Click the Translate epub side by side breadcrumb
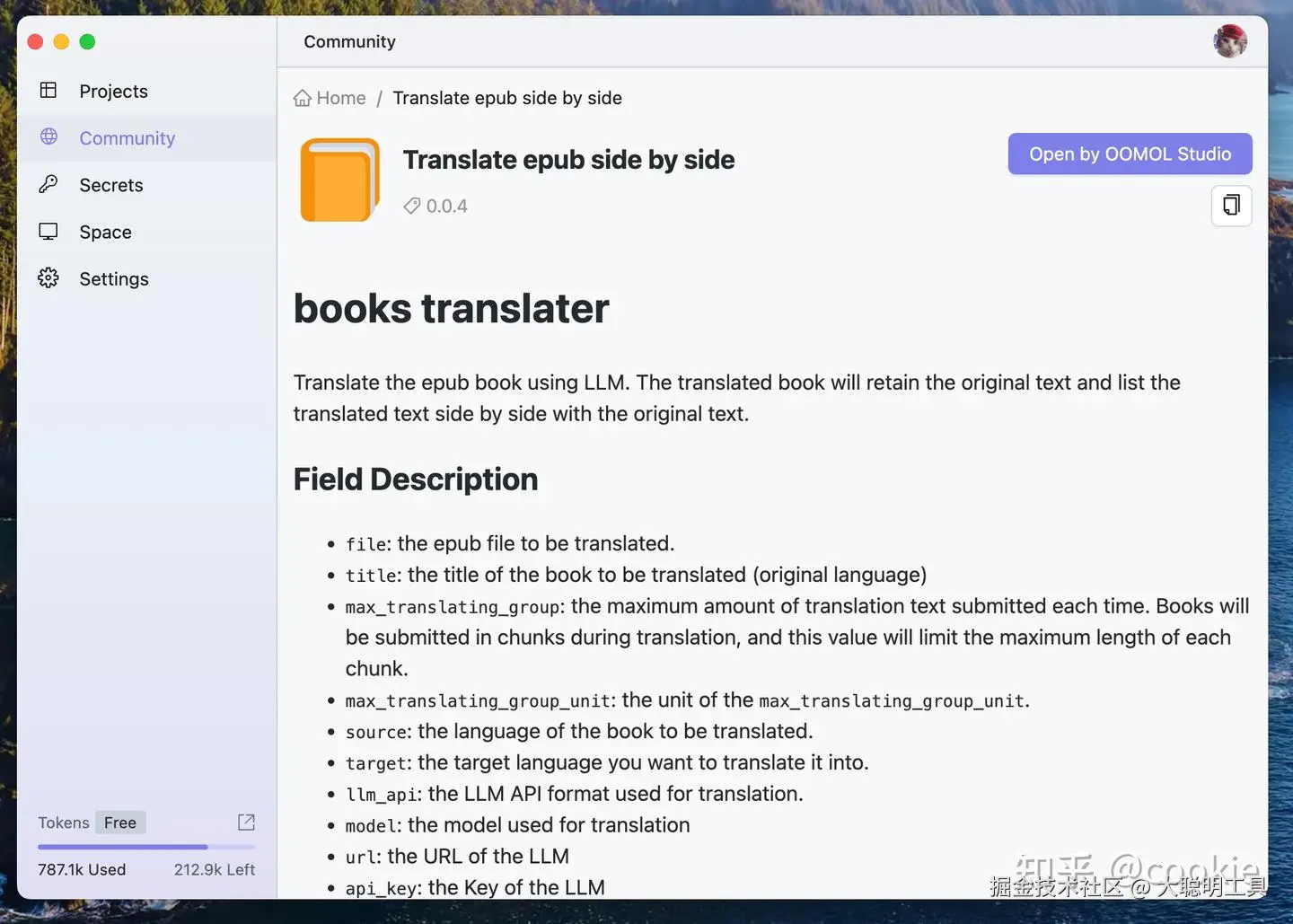This screenshot has width=1293, height=924. click(x=507, y=97)
